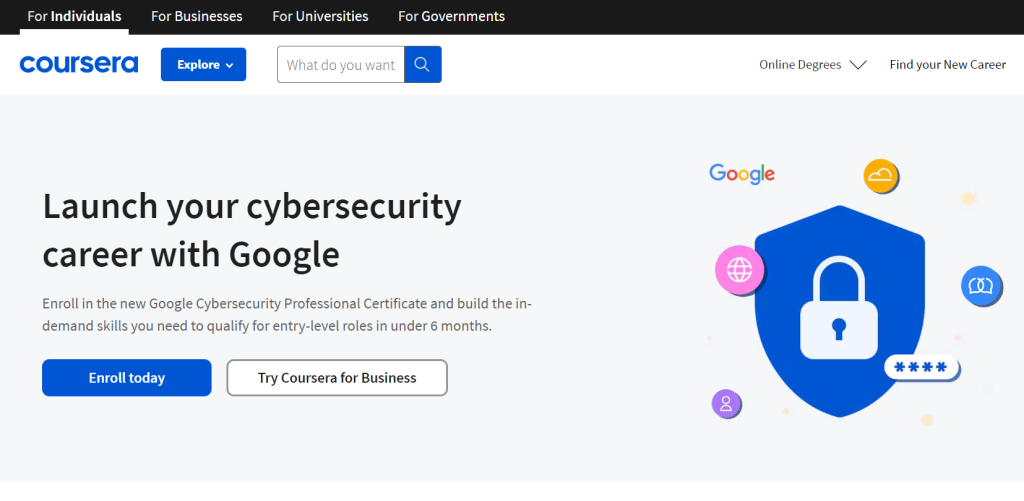1024x501 pixels.
Task: Expand the Online Degrees menu
Action: (800, 65)
